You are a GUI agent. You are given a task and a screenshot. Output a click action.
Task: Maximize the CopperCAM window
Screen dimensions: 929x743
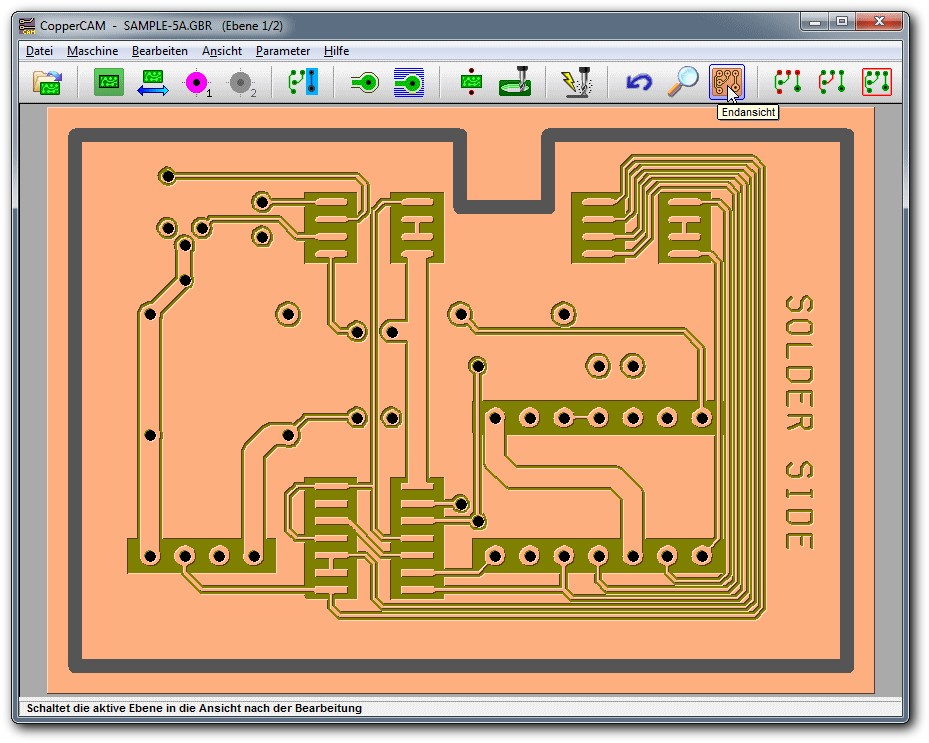click(842, 22)
